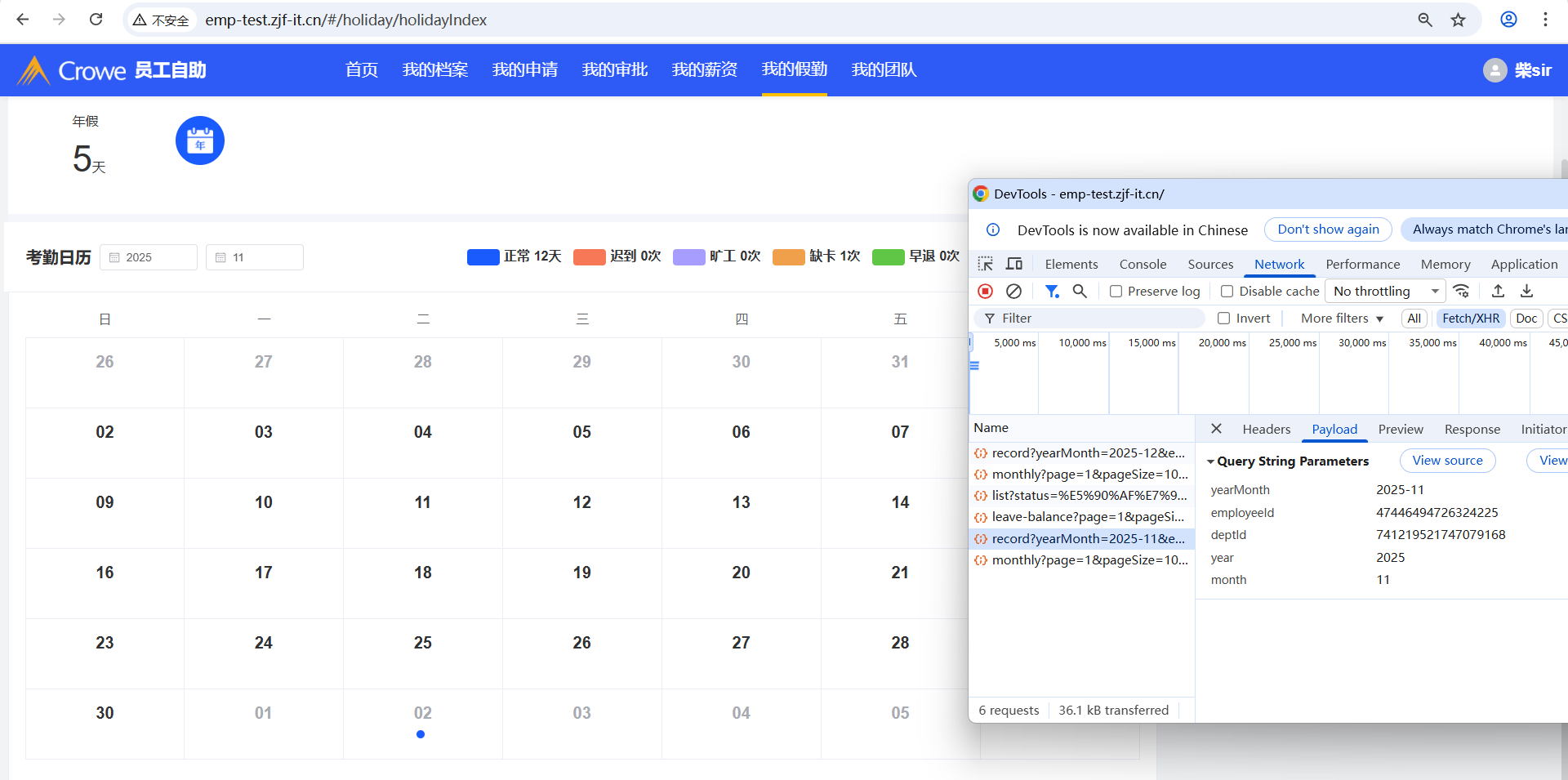Toggle the network filter funnel icon
Screen dimensions: 1568x780
pos(1052,292)
